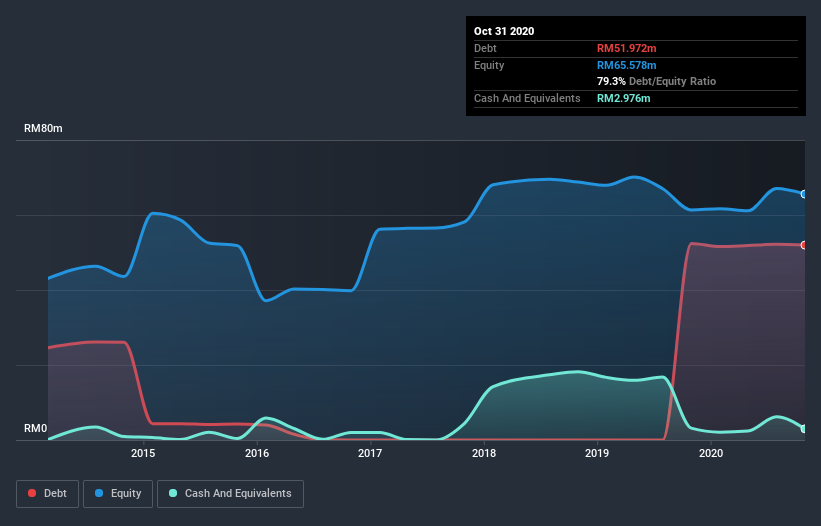The width and height of the screenshot is (821, 526).
Task: Toggle the Debt legend button
Action: (47, 494)
